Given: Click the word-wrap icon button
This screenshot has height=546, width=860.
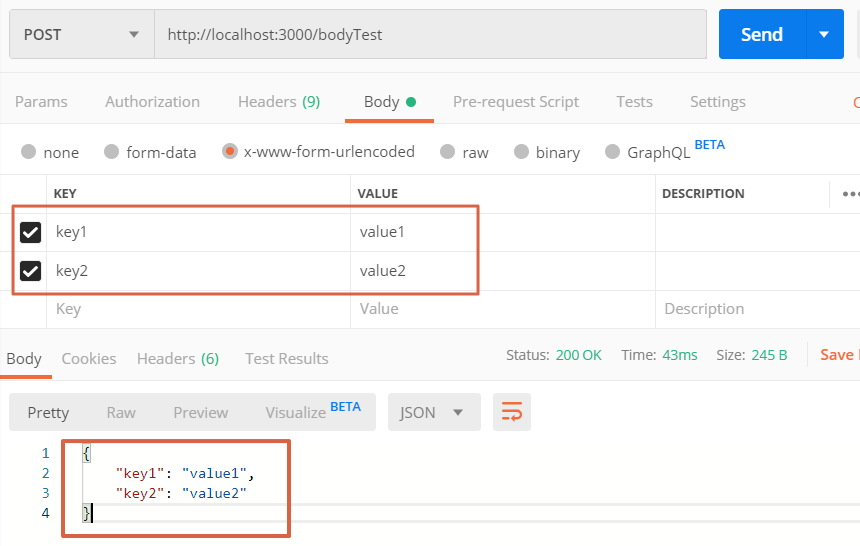Looking at the screenshot, I should 512,412.
